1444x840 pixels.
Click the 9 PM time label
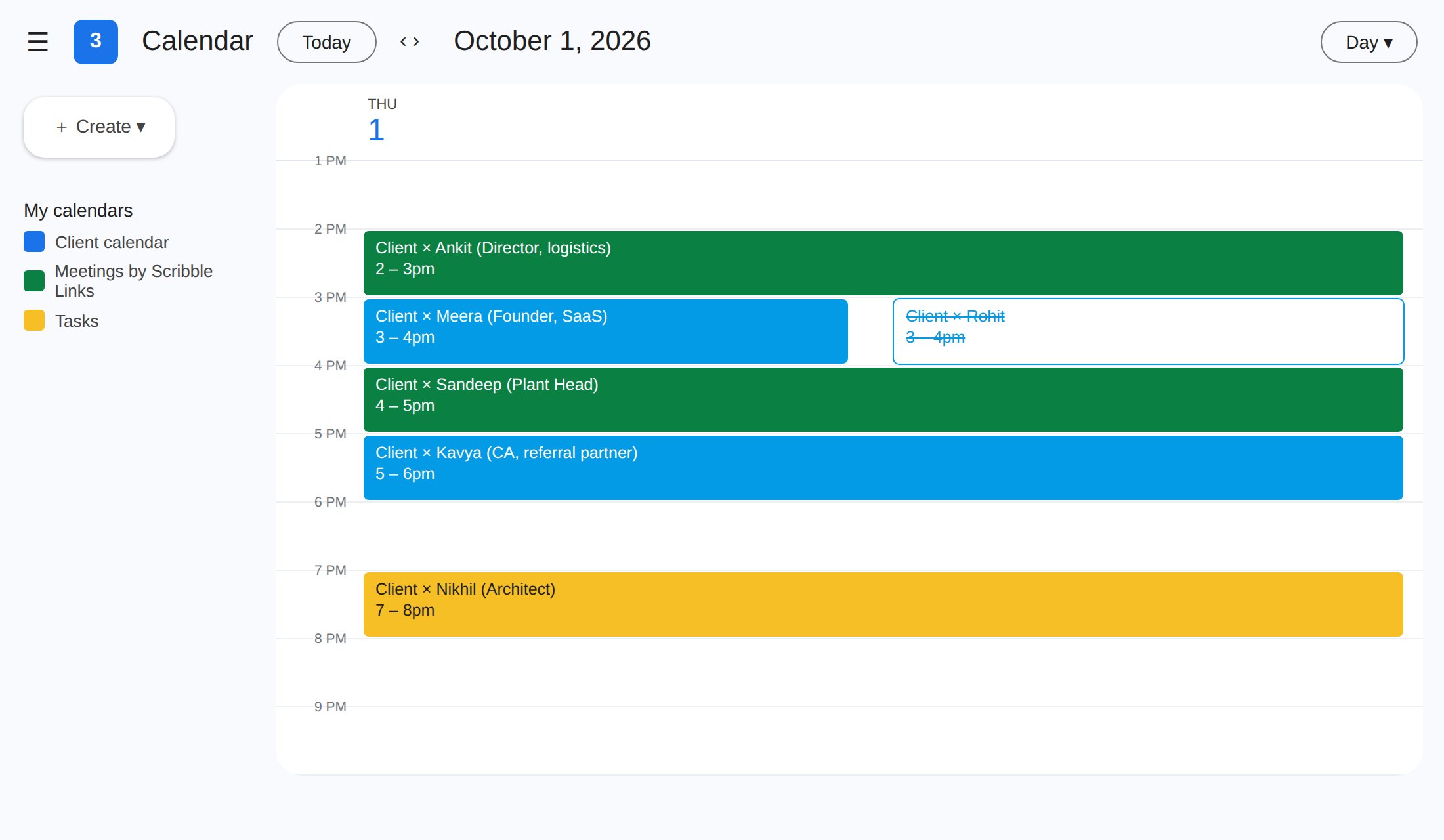(x=330, y=707)
